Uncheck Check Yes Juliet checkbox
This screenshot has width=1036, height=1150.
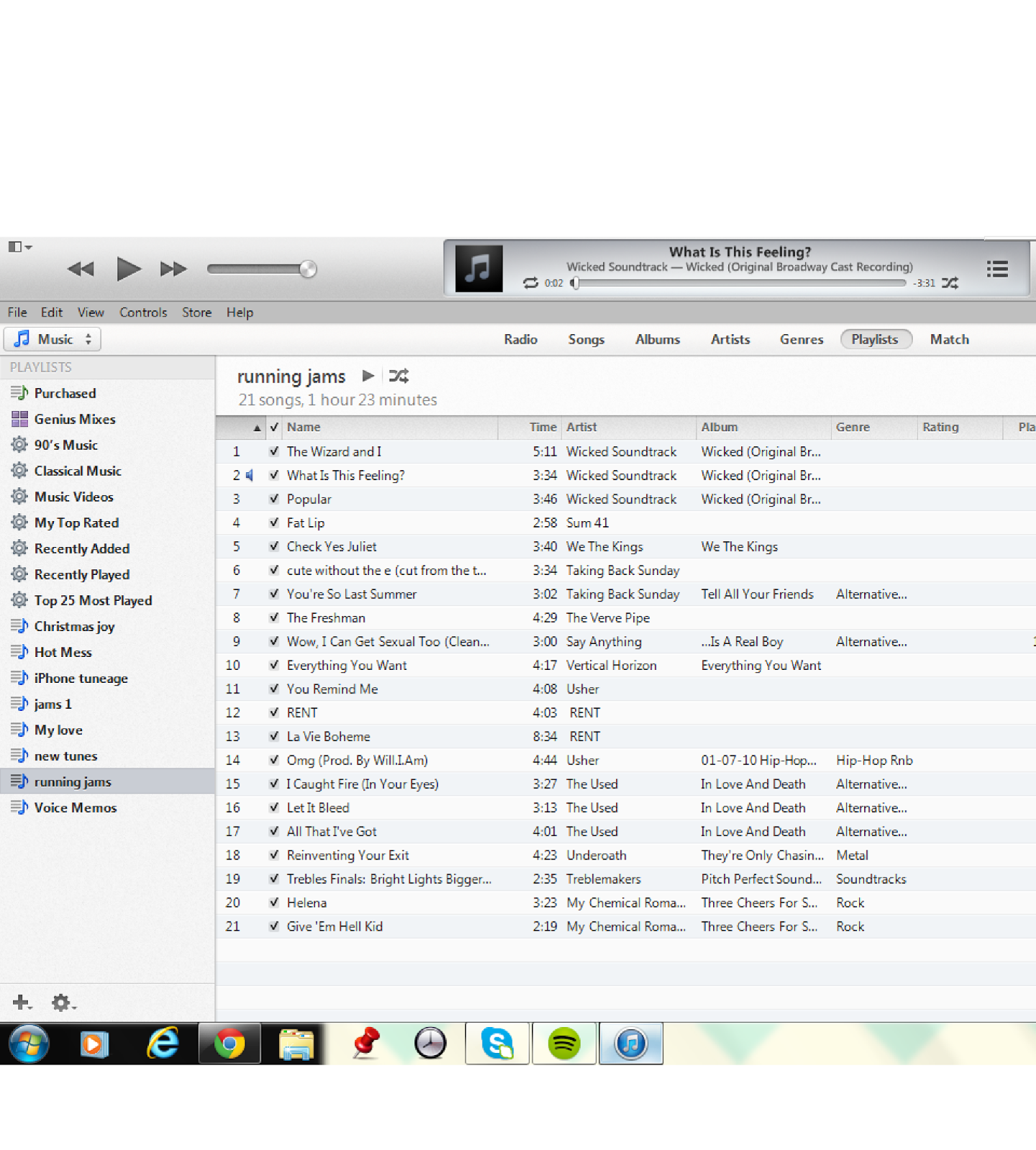(274, 546)
